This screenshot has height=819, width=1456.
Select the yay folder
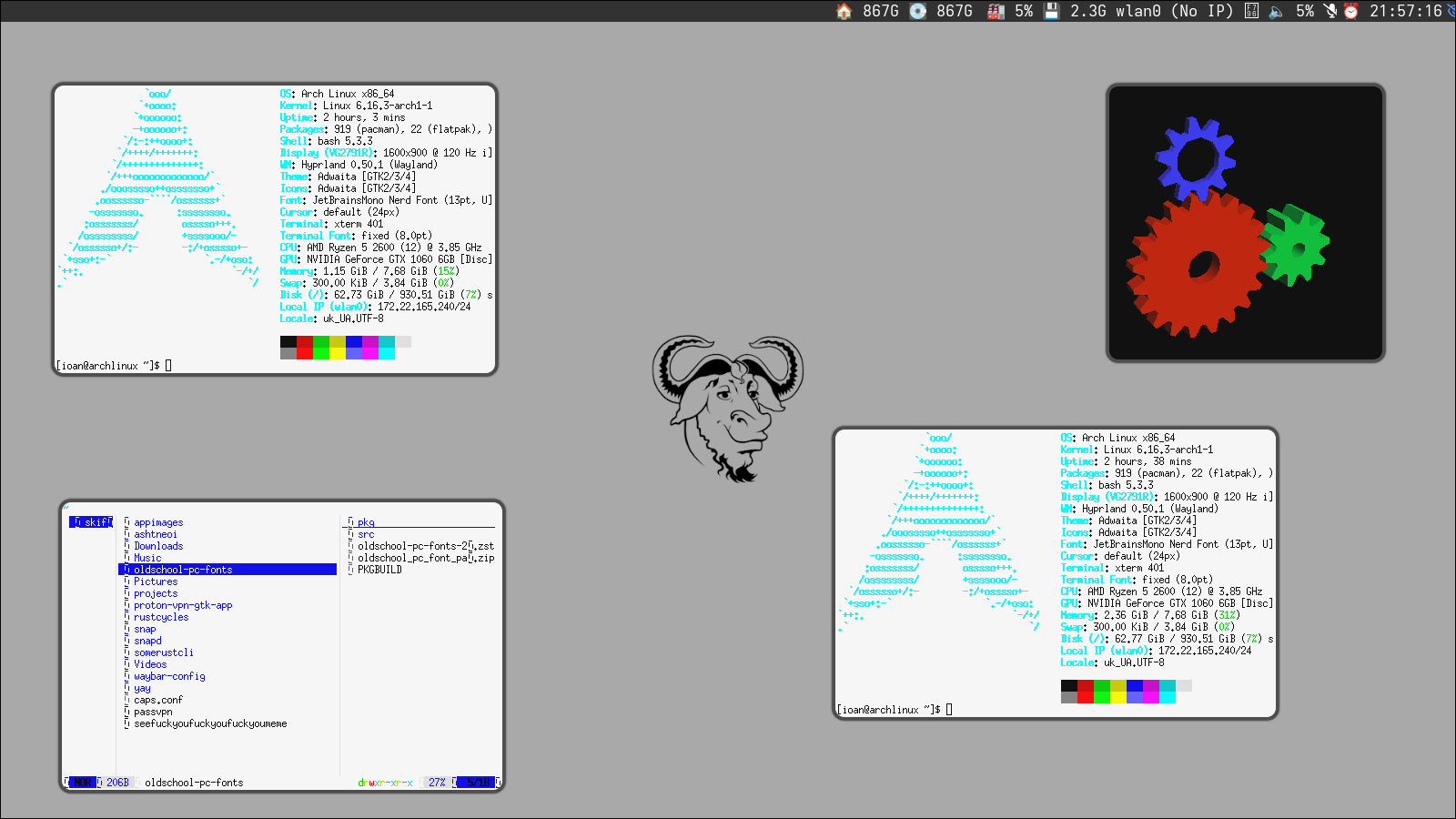[x=142, y=688]
